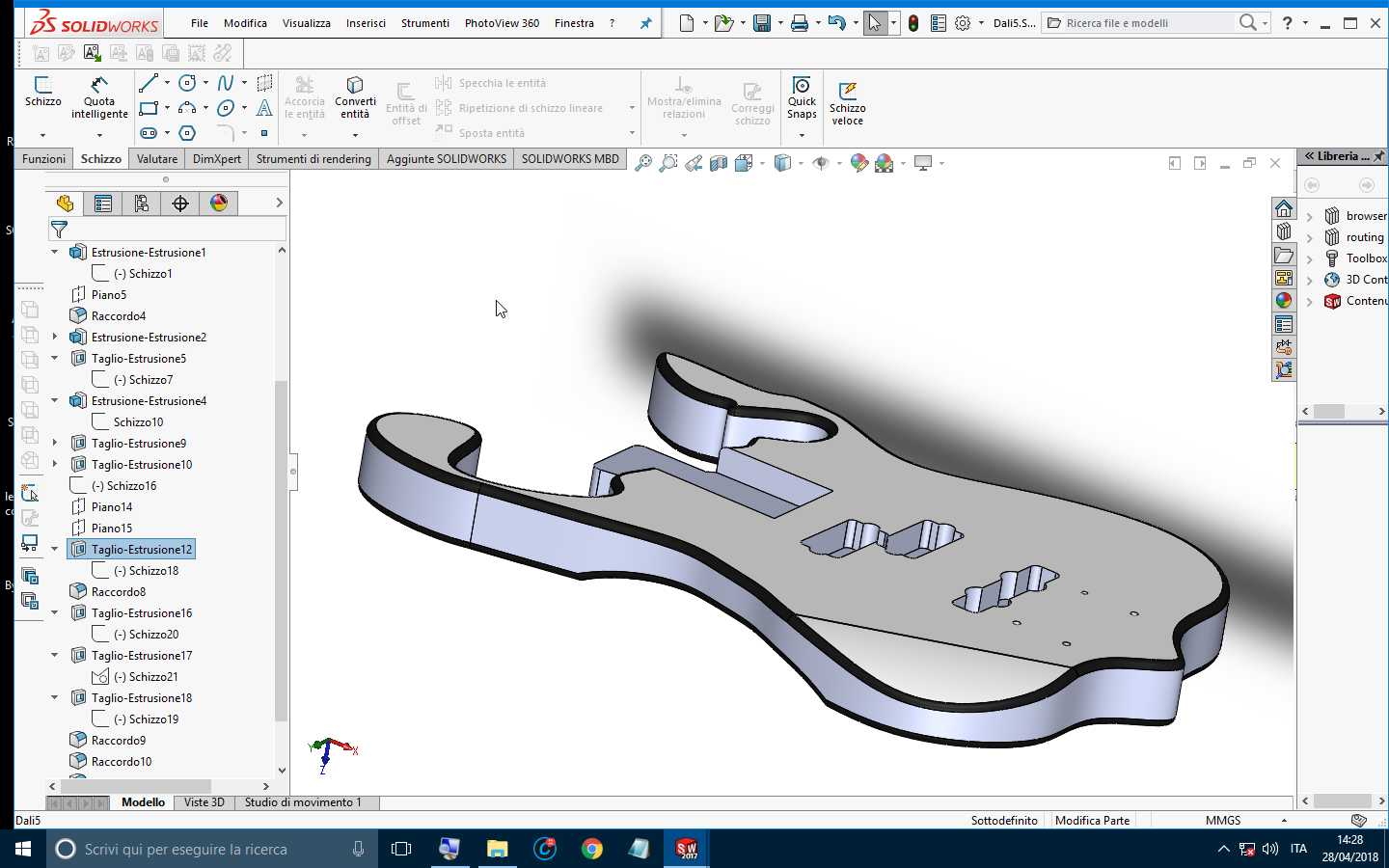
Task: Open Google Chrome from the taskbar
Action: [592, 849]
